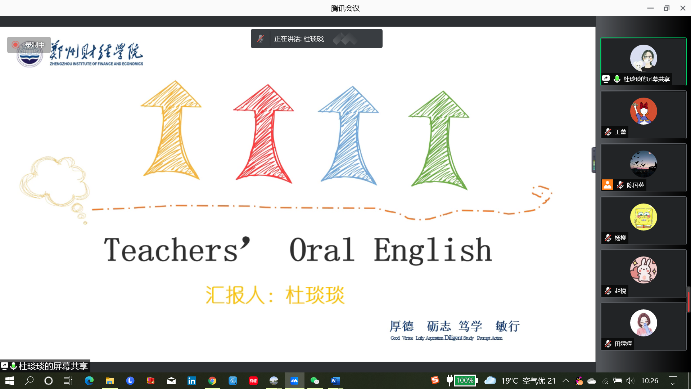
Task: Open the notification center in taskbar
Action: coord(673,380)
